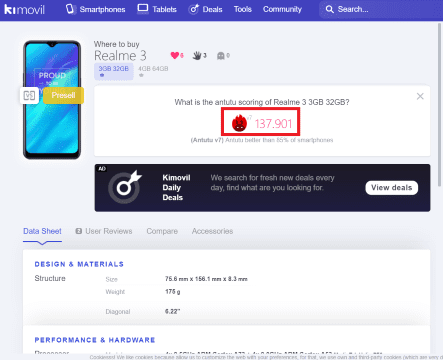Click the deals target icon in navbar
The height and width of the screenshot is (360, 443).
(x=194, y=9)
